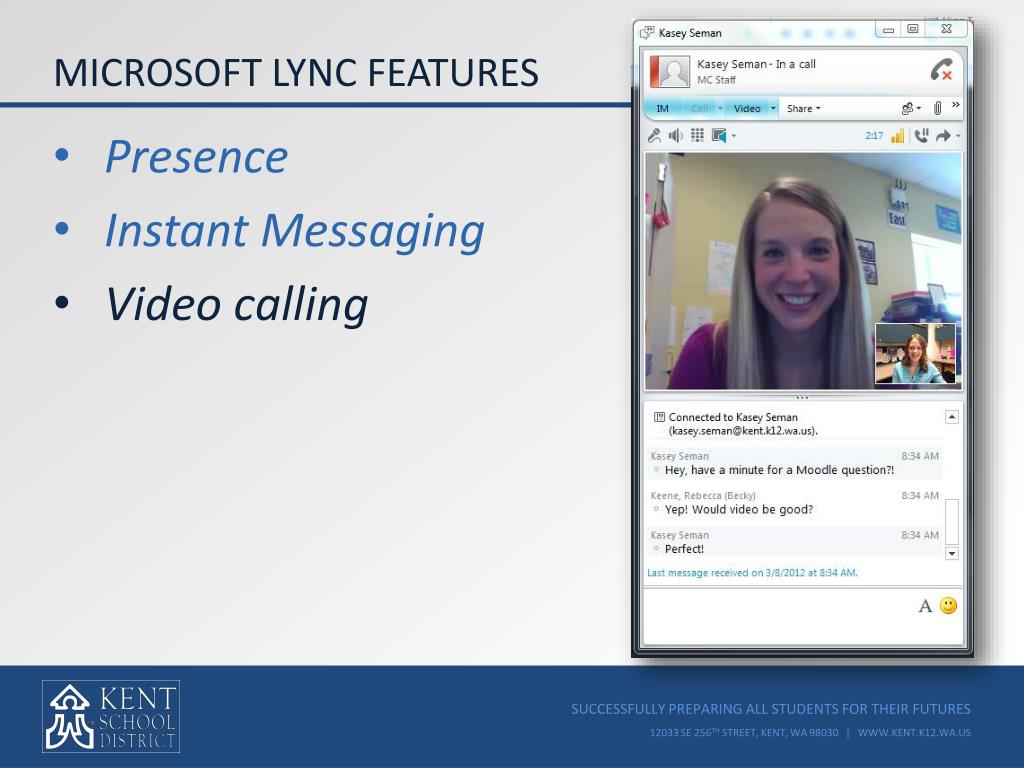Click the 'Keene, Rebecca (Becky)' sender name
Image resolution: width=1024 pixels, height=768 pixels.
703,496
